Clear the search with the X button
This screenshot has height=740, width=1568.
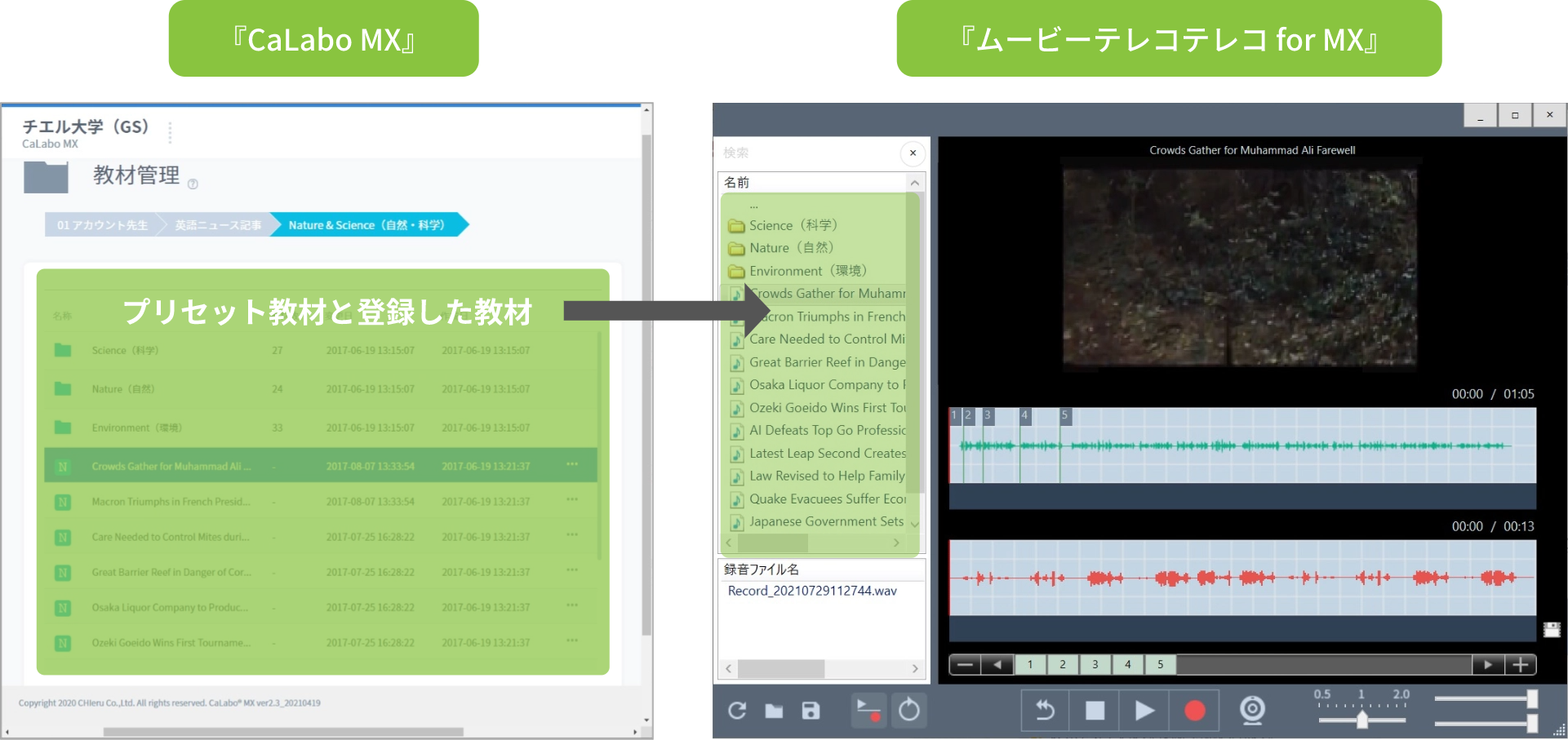913,153
